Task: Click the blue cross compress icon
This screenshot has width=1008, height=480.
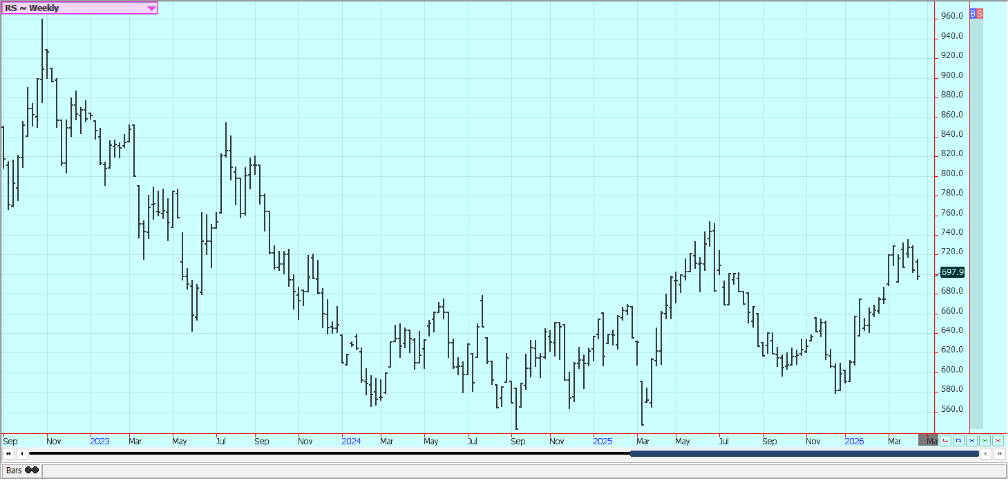Action: pyautogui.click(x=971, y=440)
